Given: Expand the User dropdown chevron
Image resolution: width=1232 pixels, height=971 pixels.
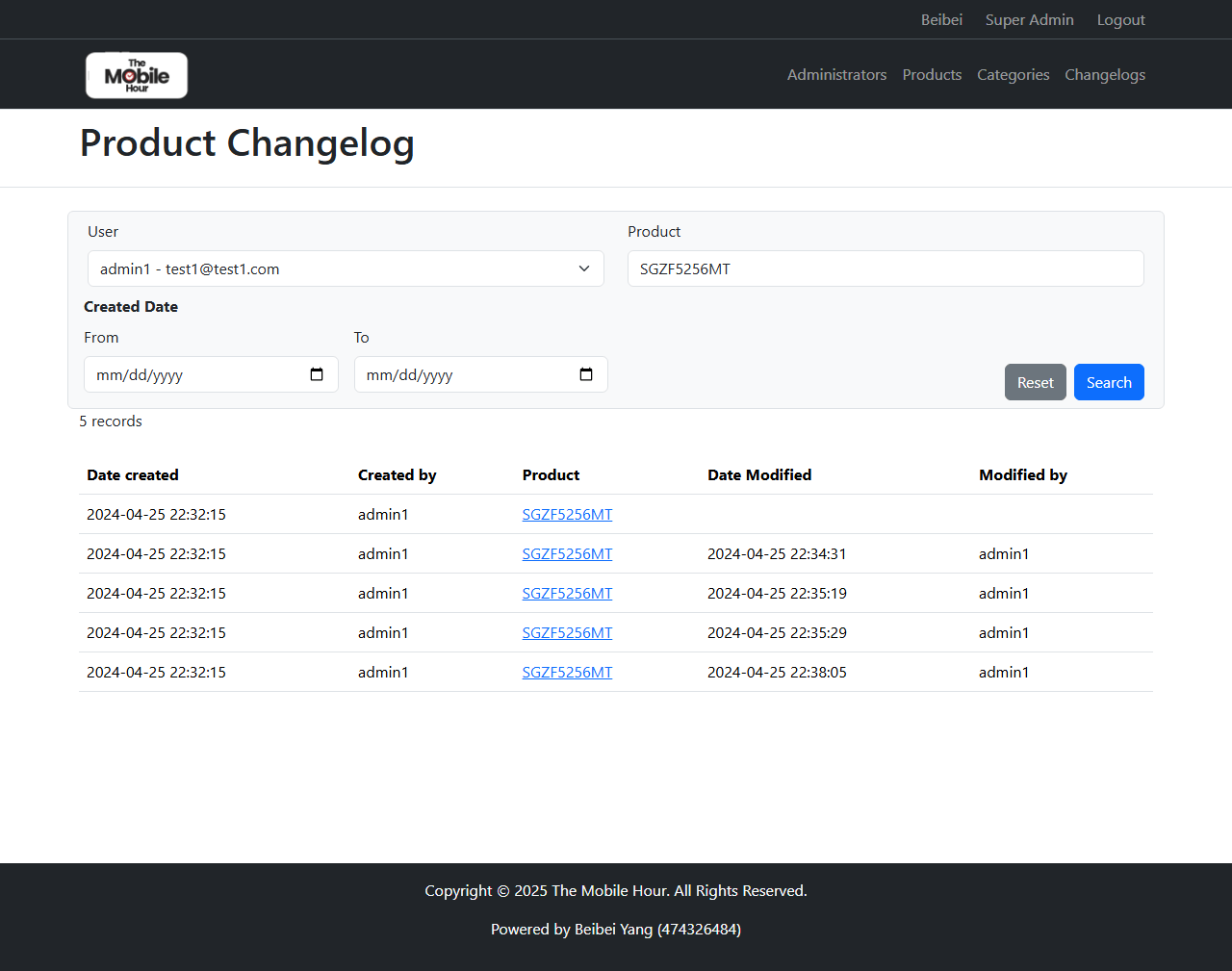Looking at the screenshot, I should [583, 268].
